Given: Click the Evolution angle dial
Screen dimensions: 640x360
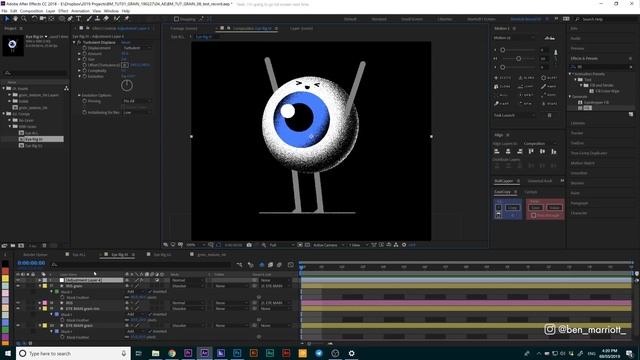Looking at the screenshot, I should 127,85.
